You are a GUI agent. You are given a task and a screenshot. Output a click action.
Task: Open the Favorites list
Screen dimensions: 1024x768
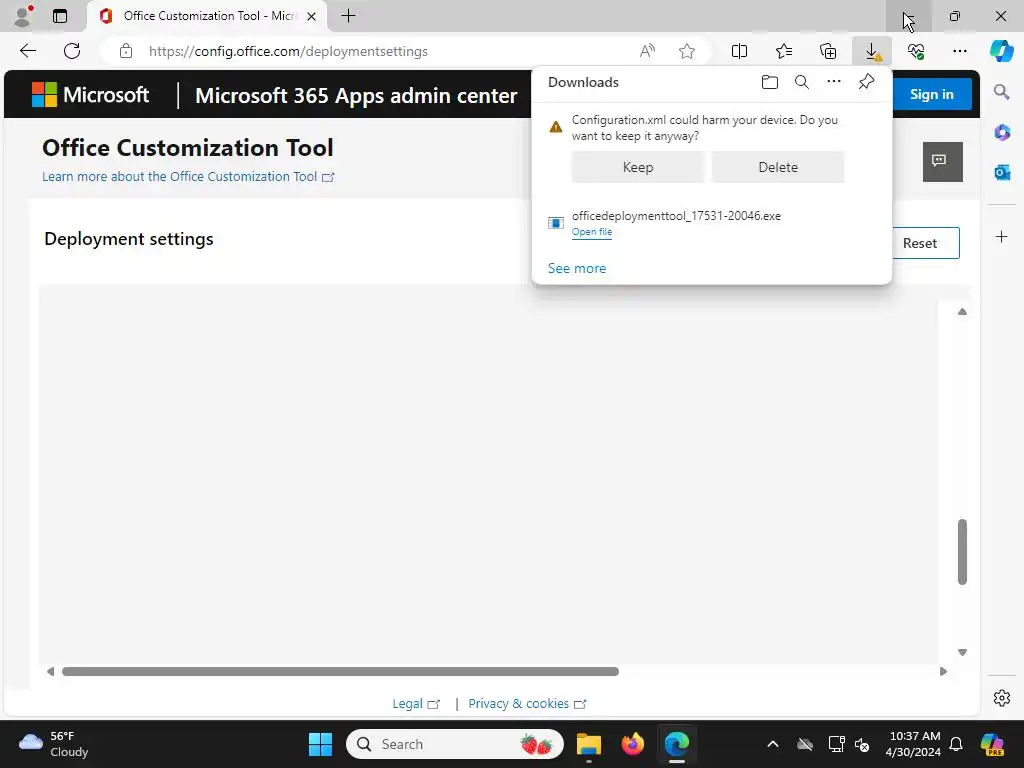point(784,51)
